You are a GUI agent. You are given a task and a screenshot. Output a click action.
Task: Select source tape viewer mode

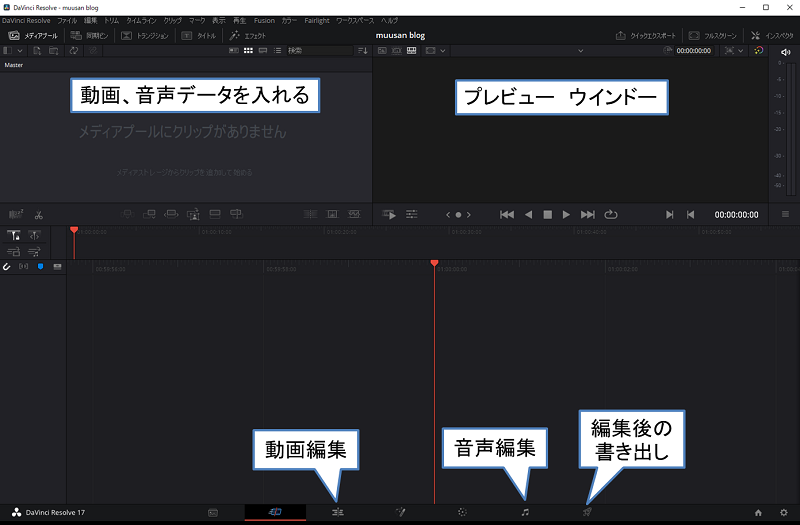[396, 51]
